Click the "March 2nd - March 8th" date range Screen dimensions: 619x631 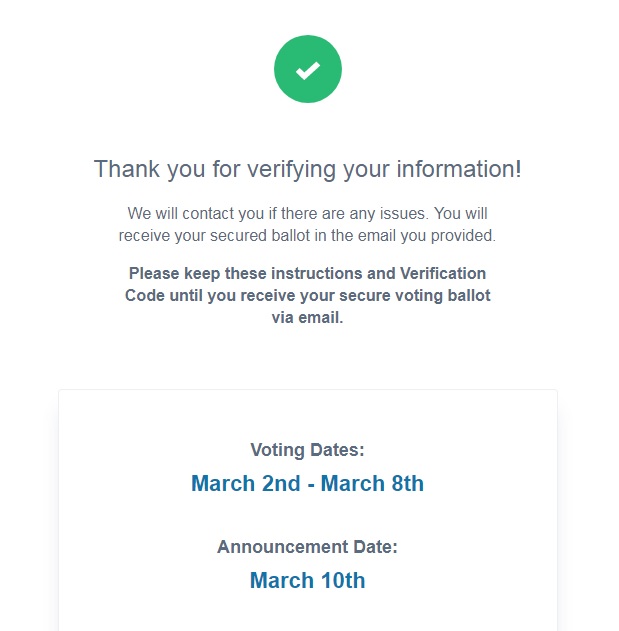pos(307,483)
